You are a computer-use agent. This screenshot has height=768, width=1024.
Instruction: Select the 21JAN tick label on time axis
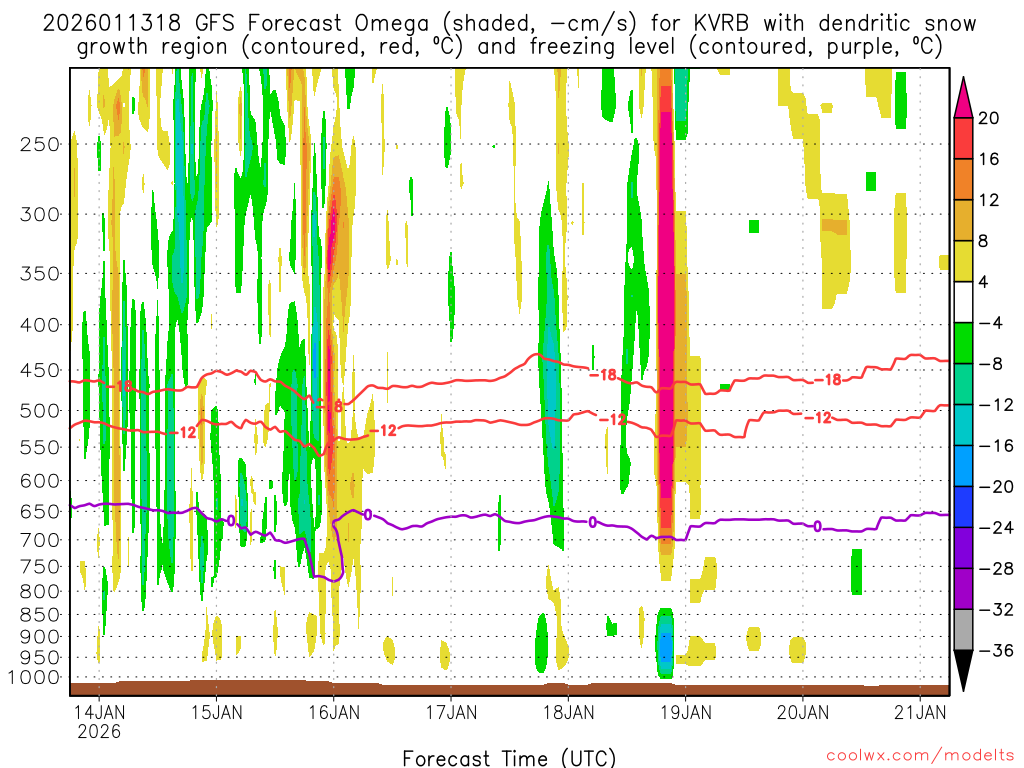pos(919,713)
